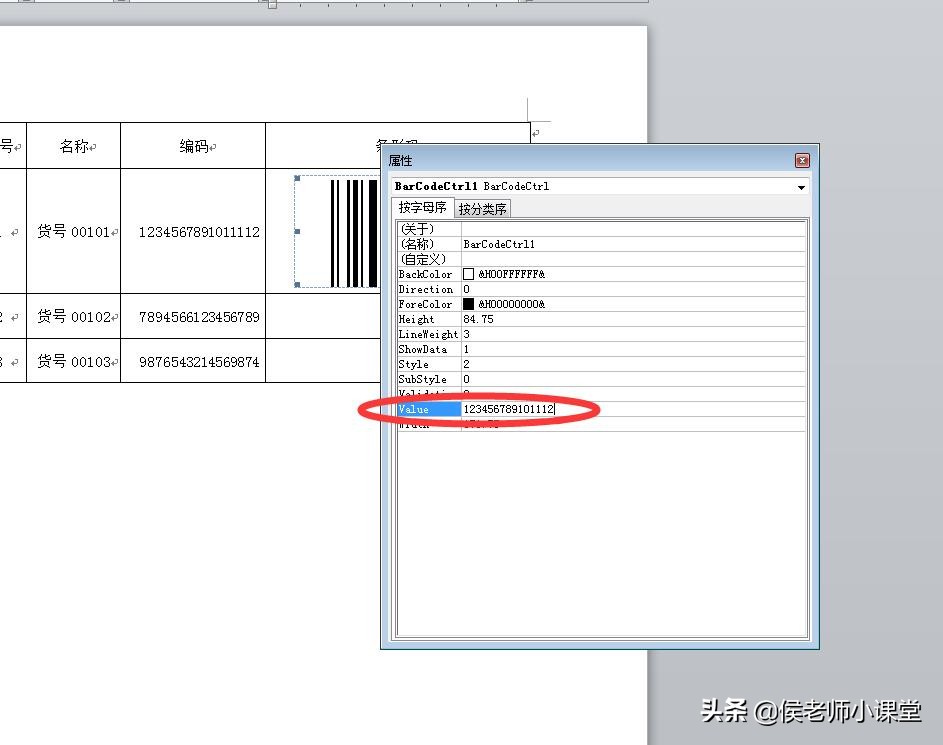Click the BackColor property label
The height and width of the screenshot is (745, 943).
pos(425,274)
